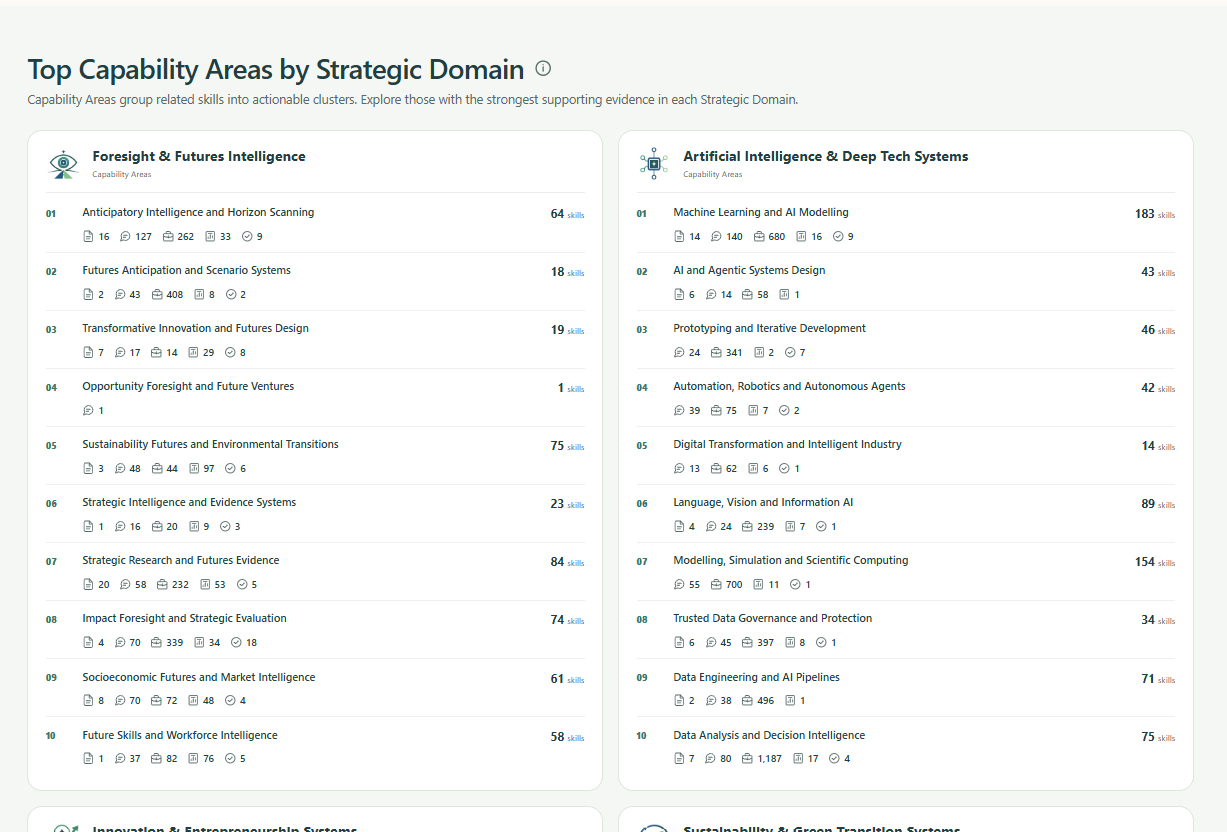The image size is (1227, 832).
Task: Open Digital Transformation and Intelligent Industry
Action: coord(787,444)
